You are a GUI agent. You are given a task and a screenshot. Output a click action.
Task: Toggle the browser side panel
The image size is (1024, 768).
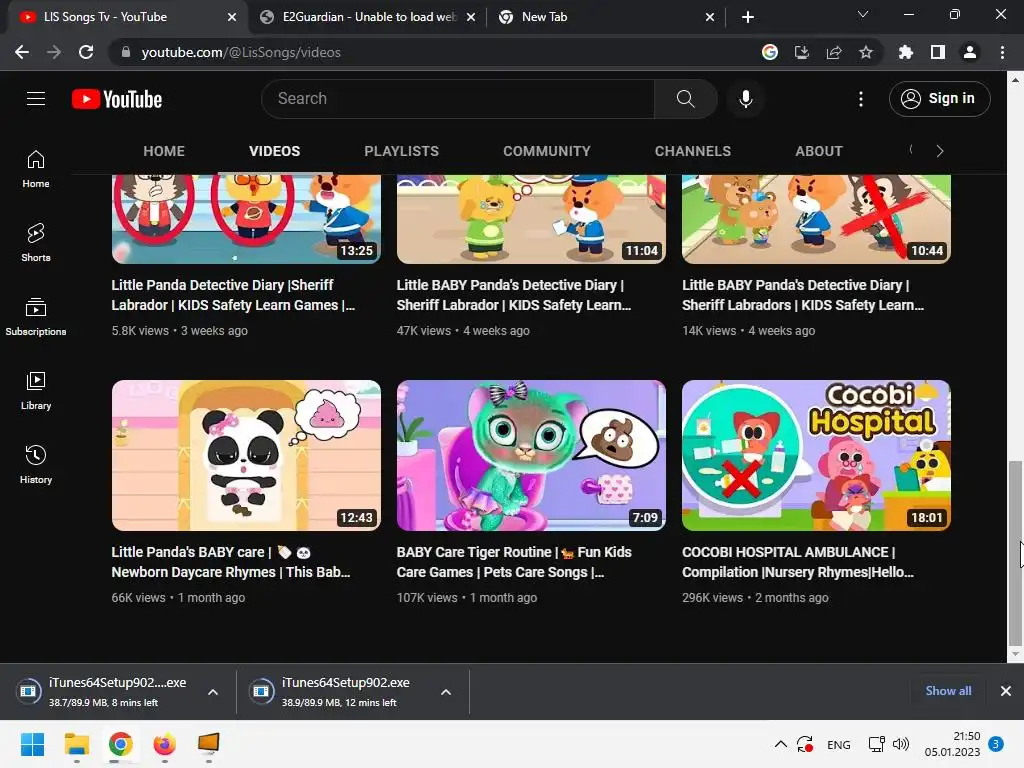(x=938, y=52)
